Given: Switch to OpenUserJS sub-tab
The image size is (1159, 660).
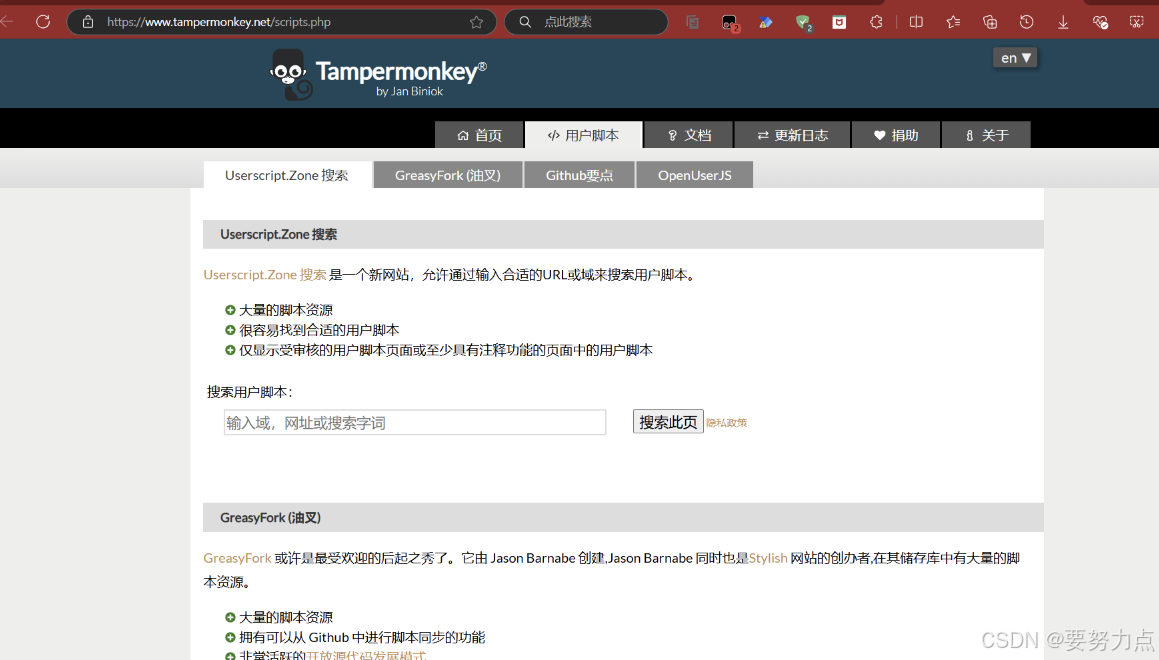Looking at the screenshot, I should (695, 175).
